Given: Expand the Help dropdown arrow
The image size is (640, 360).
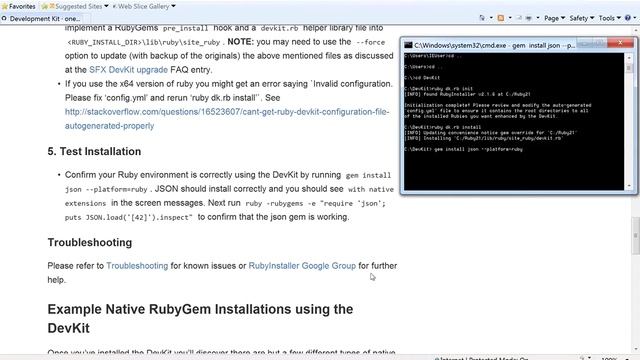Looking at the screenshot, I should pos(635,18).
